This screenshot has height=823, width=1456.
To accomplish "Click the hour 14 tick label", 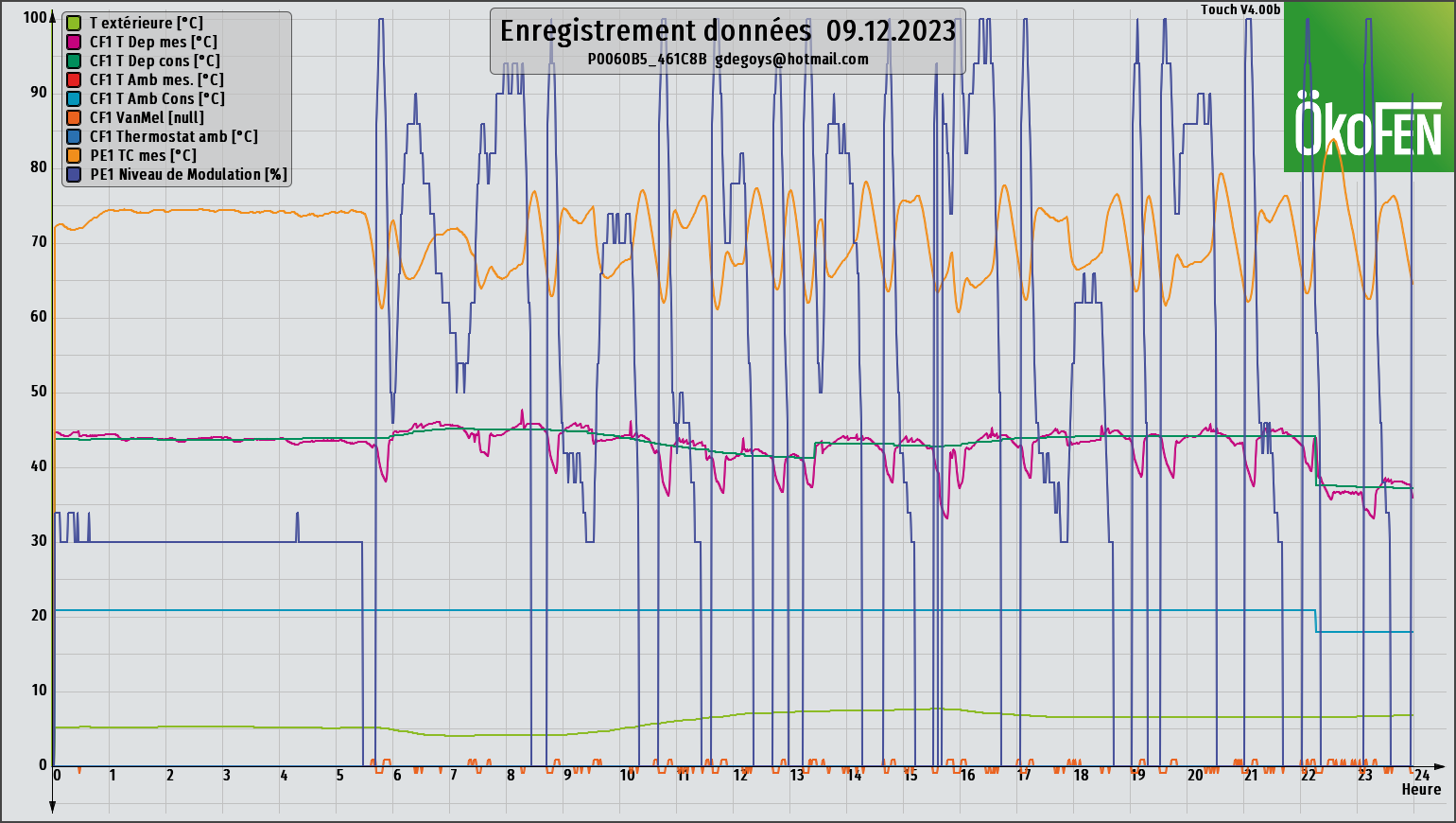I will point(855,775).
